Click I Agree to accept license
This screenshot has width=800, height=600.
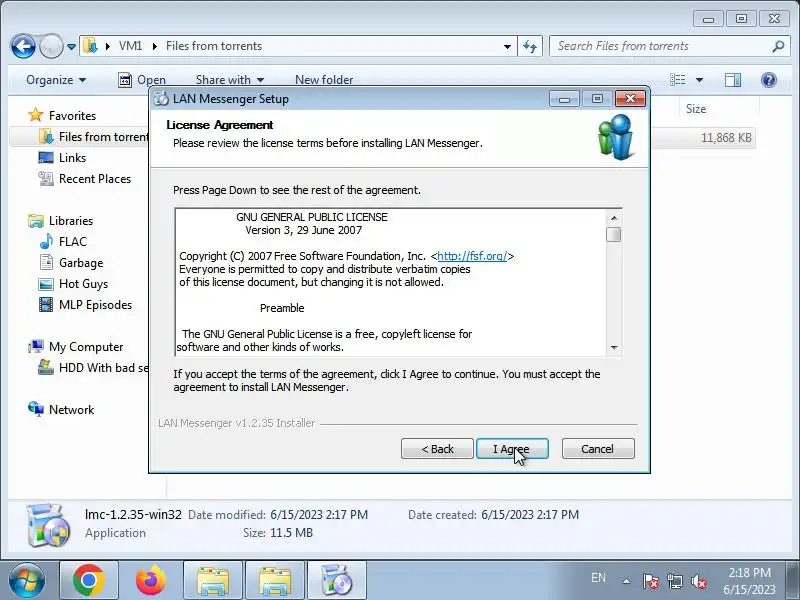(512, 448)
